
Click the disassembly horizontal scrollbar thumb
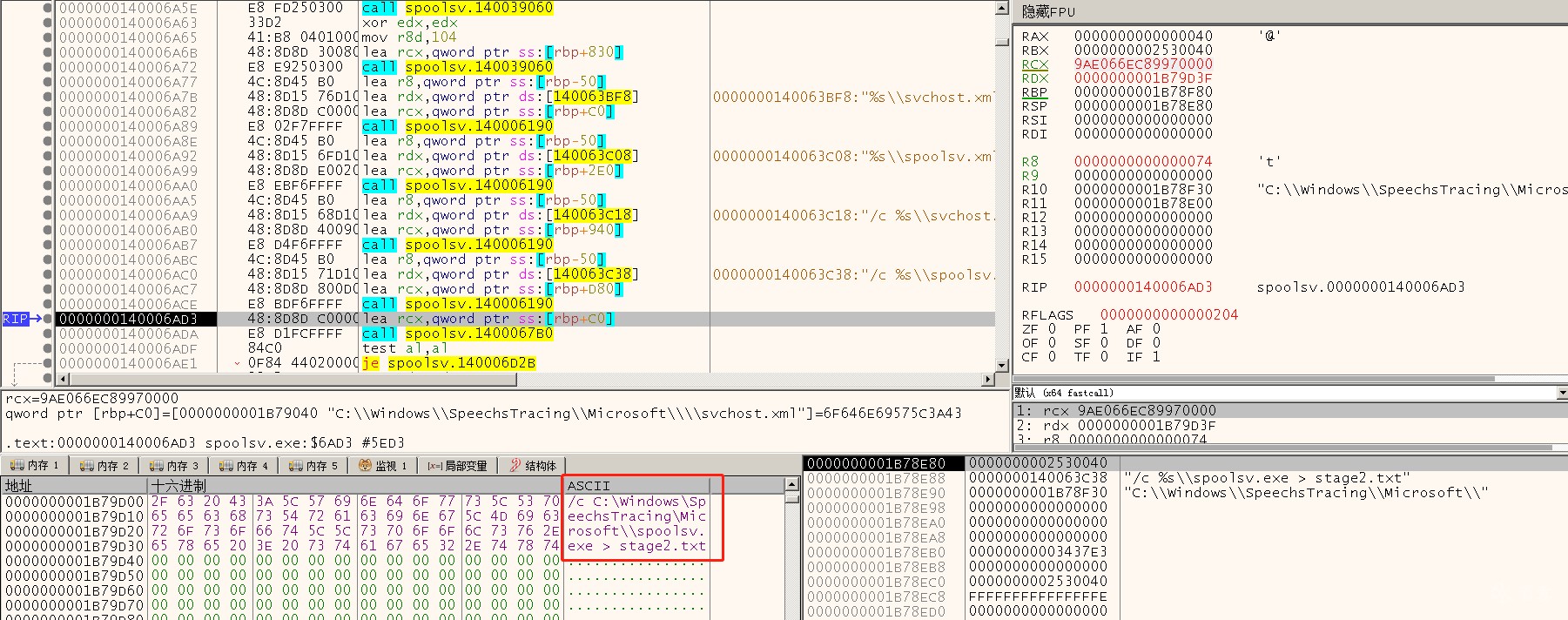pos(293,380)
